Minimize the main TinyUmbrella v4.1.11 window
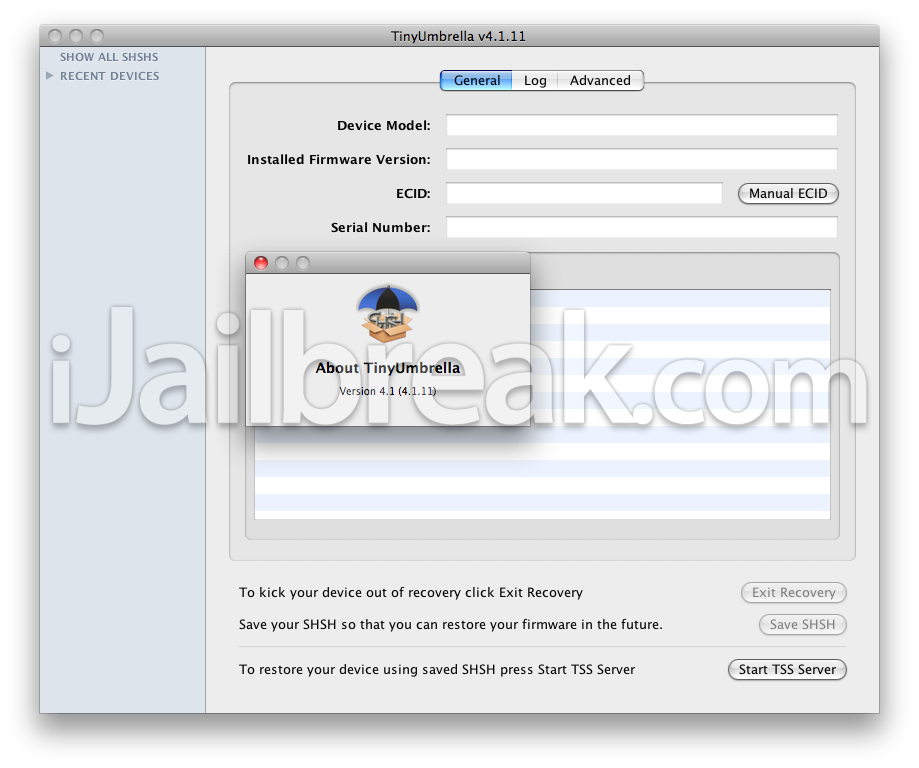Viewport: 919px width, 768px height. pyautogui.click(x=76, y=36)
